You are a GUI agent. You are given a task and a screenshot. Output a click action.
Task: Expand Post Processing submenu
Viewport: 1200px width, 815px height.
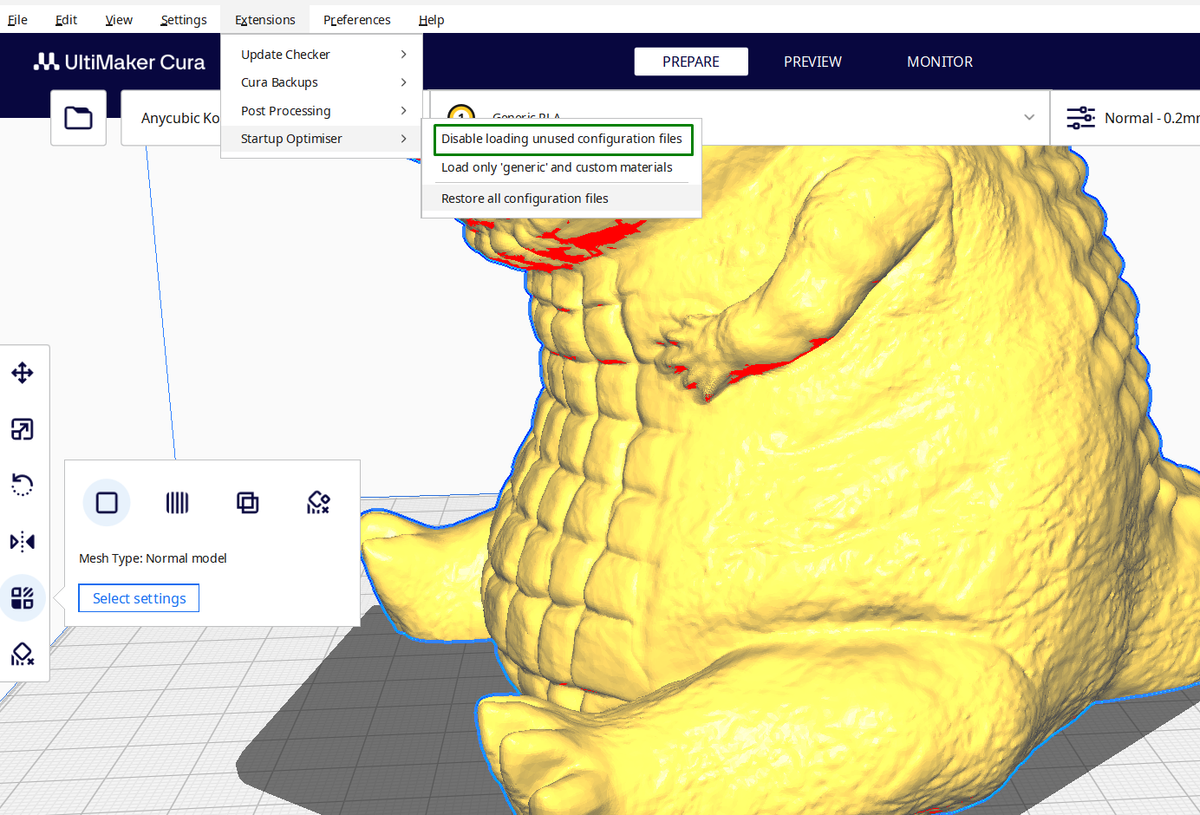[x=321, y=111]
